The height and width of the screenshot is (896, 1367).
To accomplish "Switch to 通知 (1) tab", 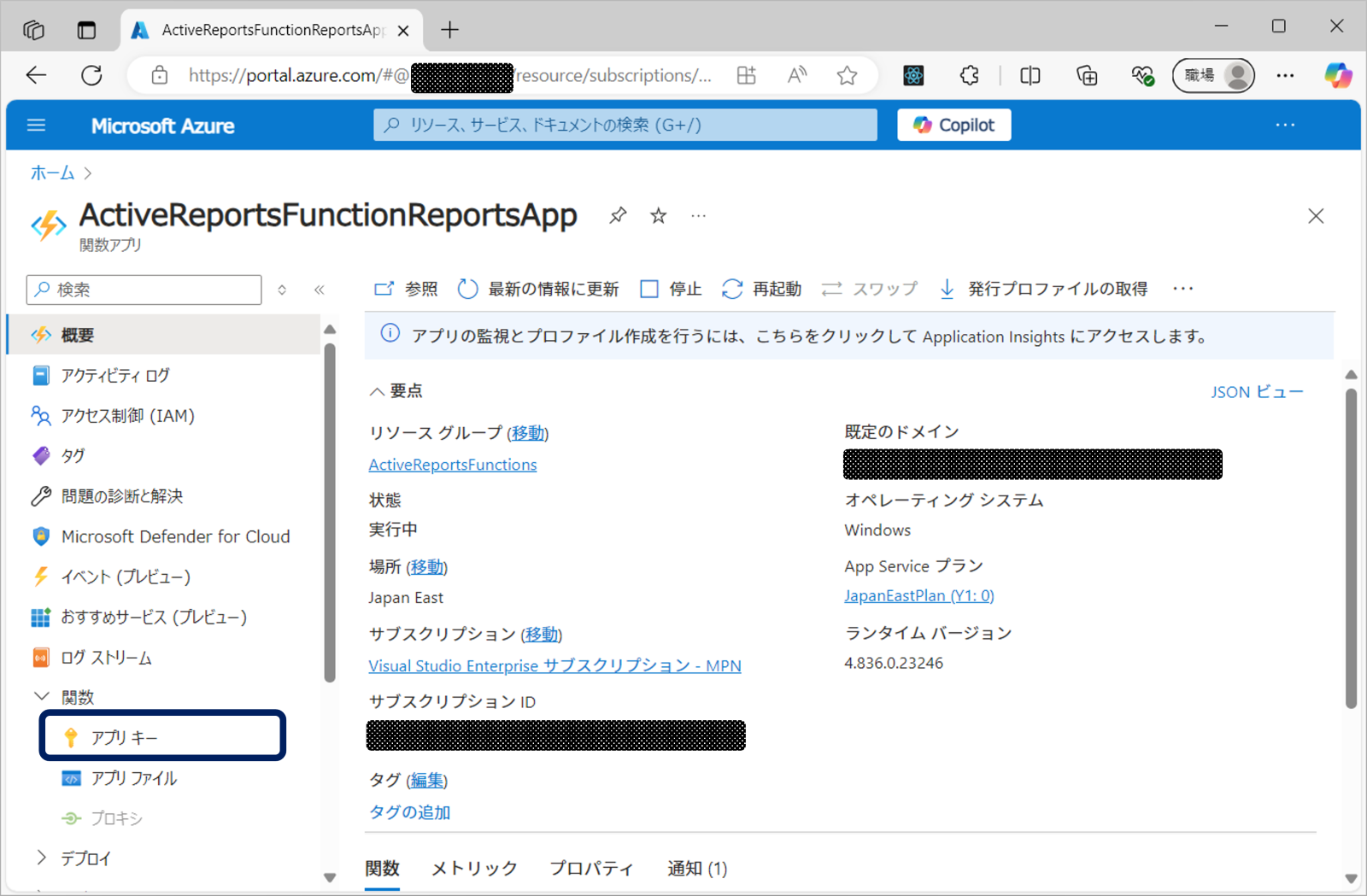I will (x=697, y=868).
